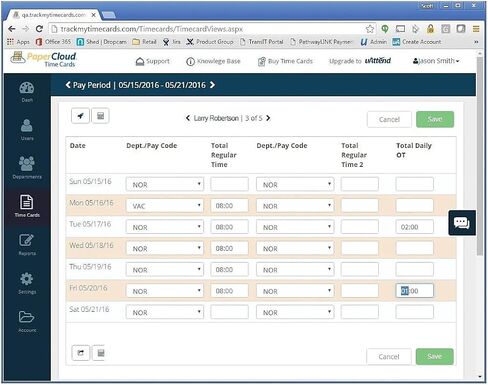Click the Wed 05/18/16 regular time 2 field
Viewport: 488px width, 385px height.
360,248
